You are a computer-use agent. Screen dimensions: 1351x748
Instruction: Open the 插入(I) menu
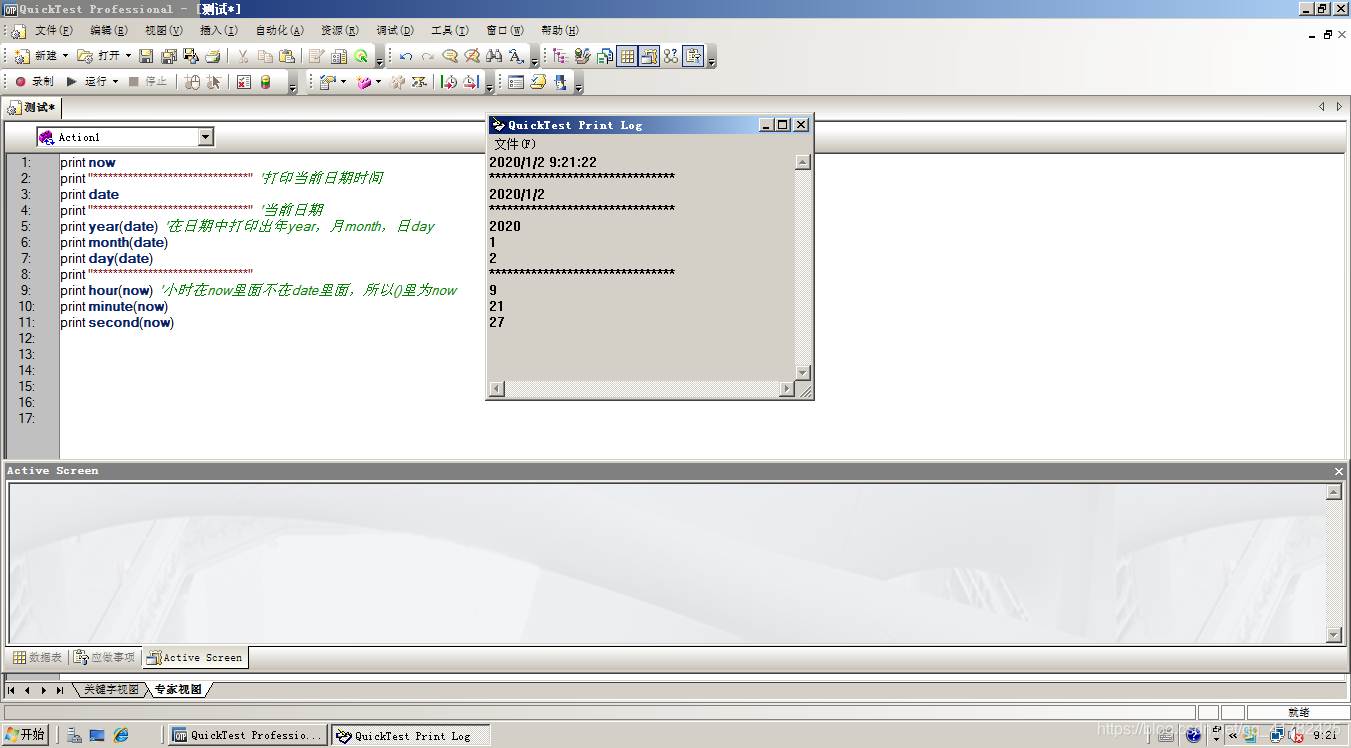(219, 31)
